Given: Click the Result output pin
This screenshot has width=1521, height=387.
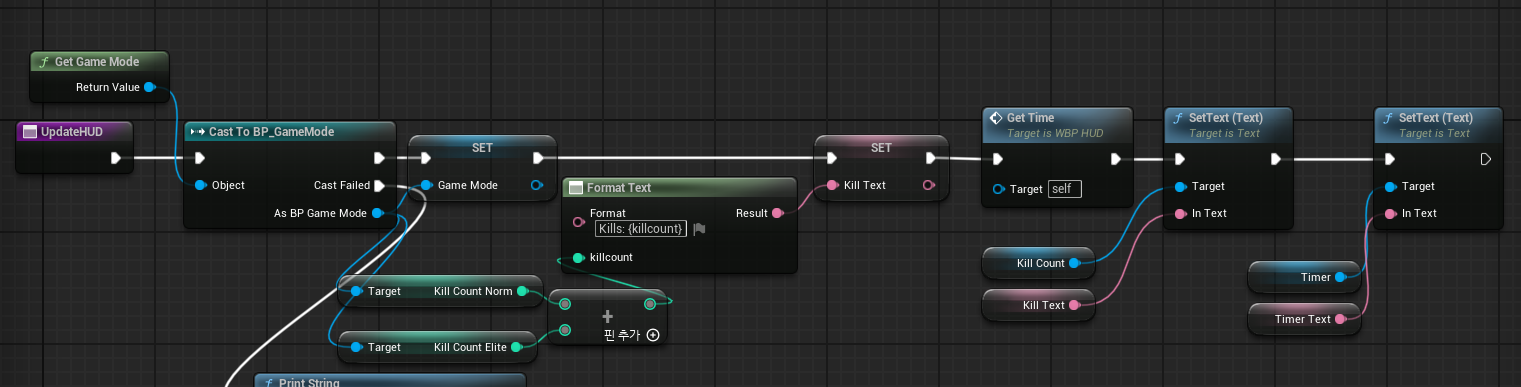Looking at the screenshot, I should [777, 213].
